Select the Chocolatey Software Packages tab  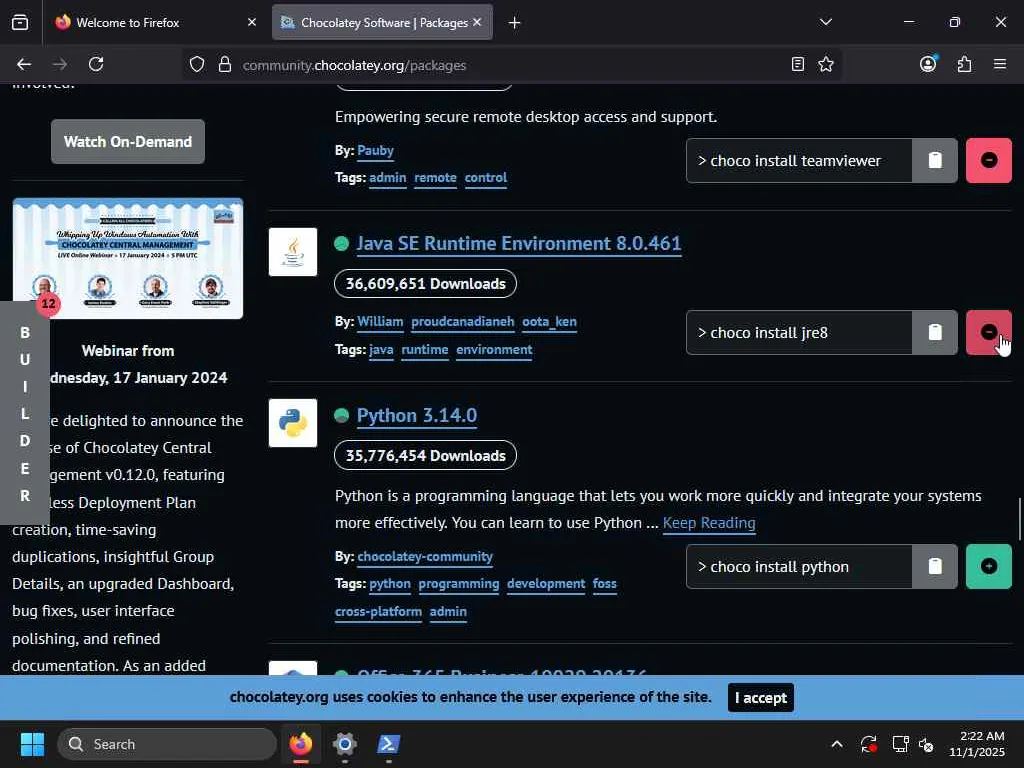[383, 22]
